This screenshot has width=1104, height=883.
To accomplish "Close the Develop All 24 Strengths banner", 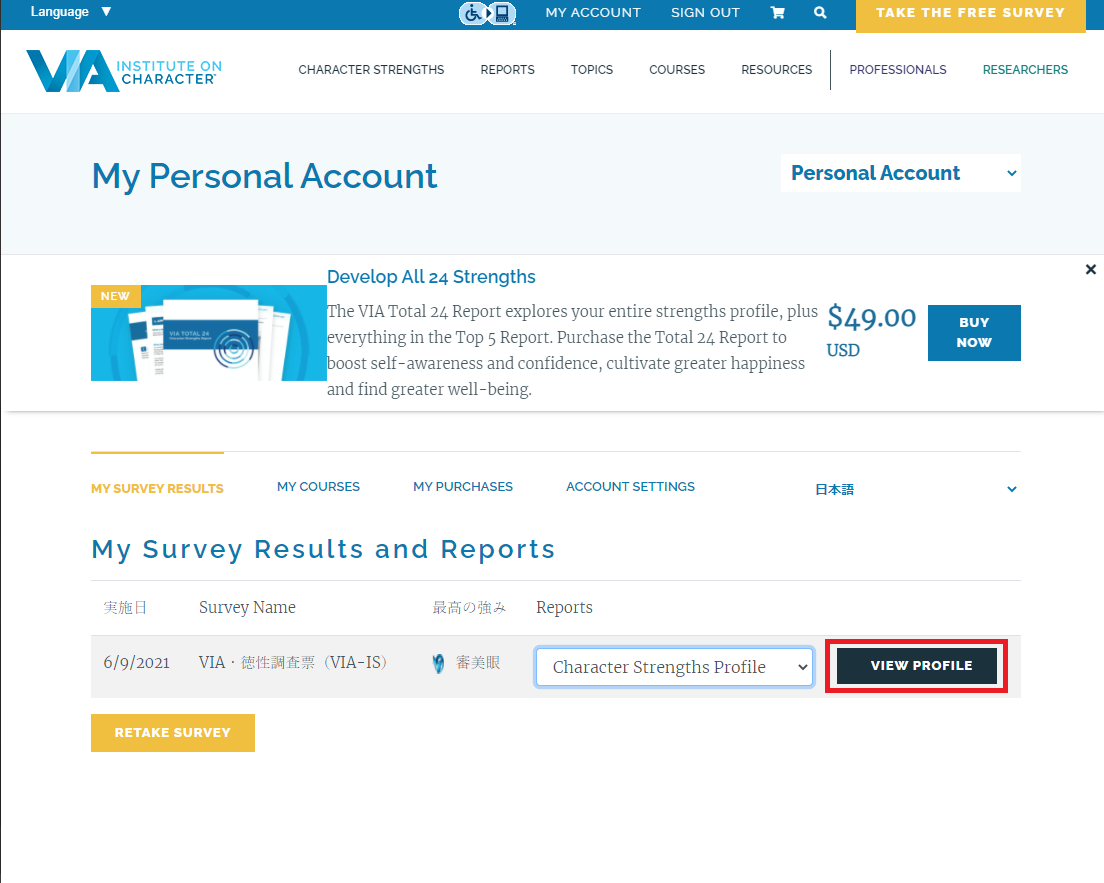I will click(1090, 269).
